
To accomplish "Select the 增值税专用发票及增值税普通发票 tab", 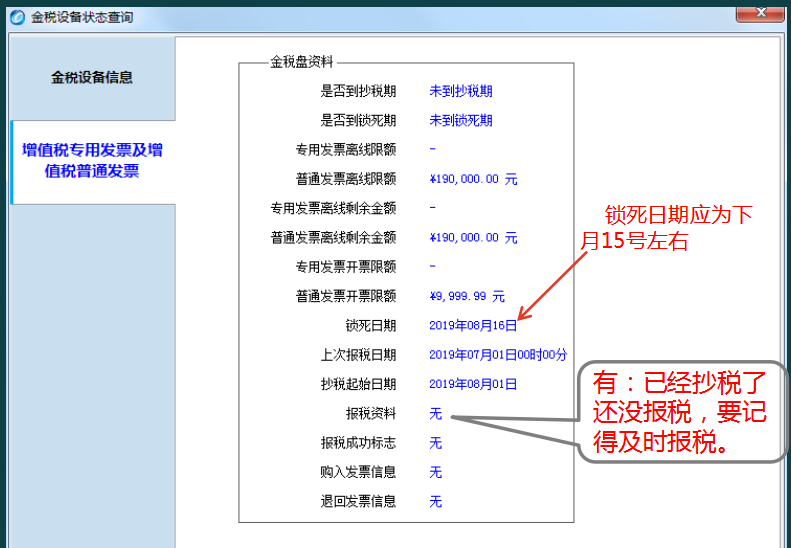I will point(92,161).
